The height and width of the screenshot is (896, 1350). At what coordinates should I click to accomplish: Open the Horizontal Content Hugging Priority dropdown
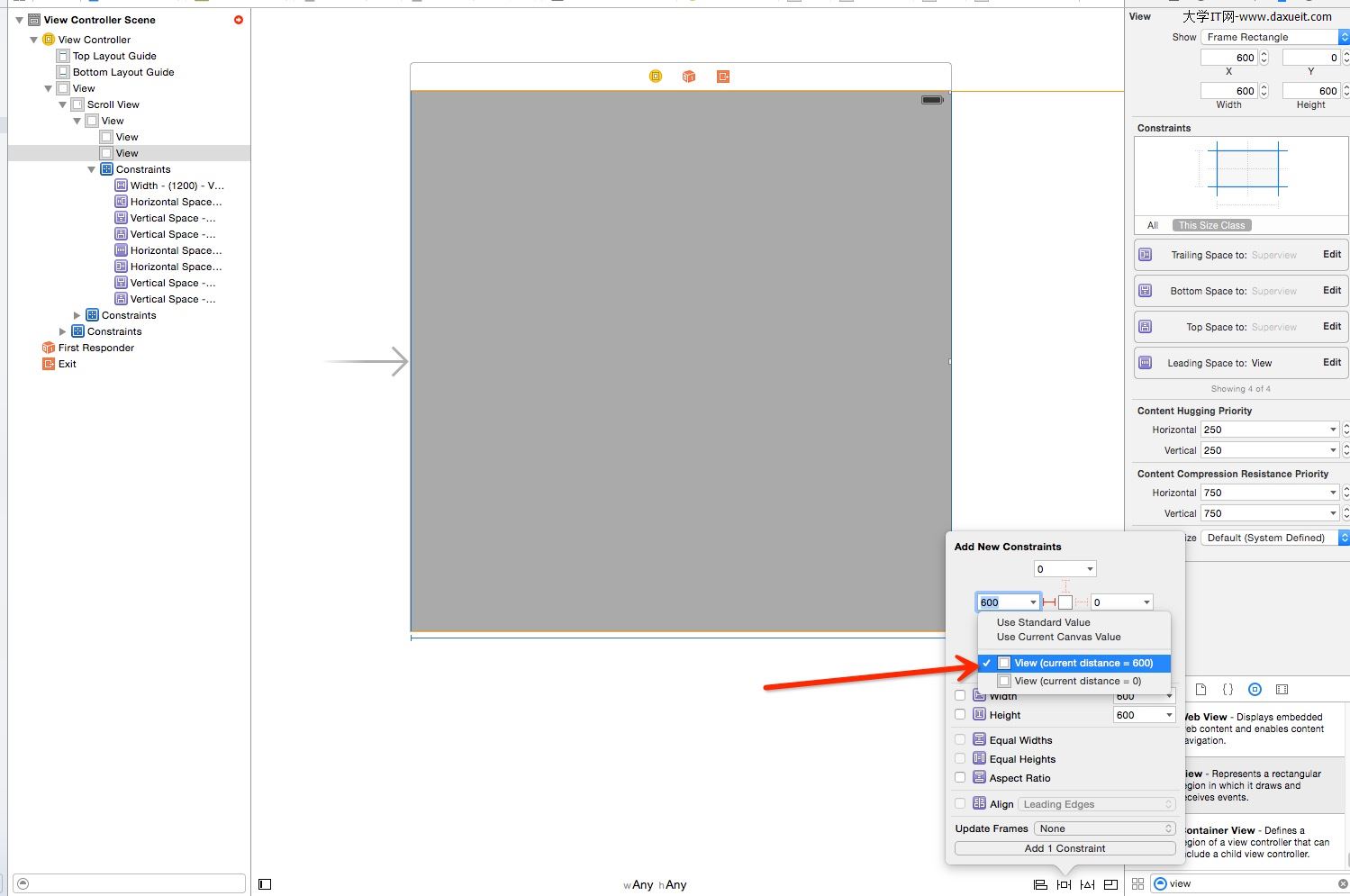1270,430
